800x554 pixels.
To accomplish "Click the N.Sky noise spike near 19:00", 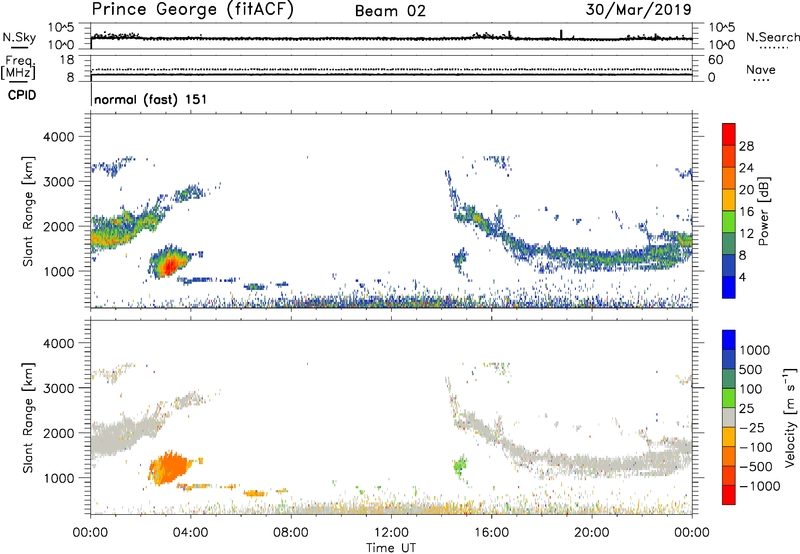I will [x=562, y=34].
